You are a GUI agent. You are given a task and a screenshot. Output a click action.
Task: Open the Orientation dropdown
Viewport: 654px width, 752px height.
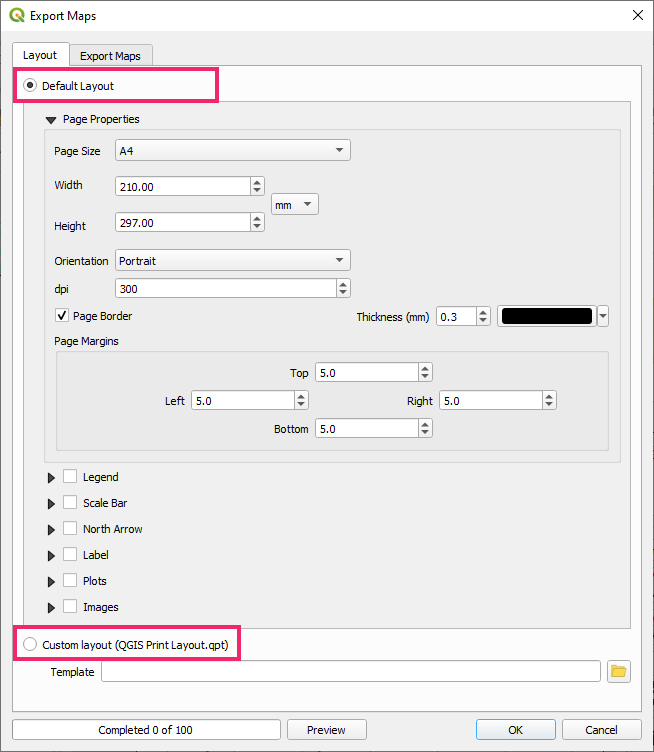(233, 261)
